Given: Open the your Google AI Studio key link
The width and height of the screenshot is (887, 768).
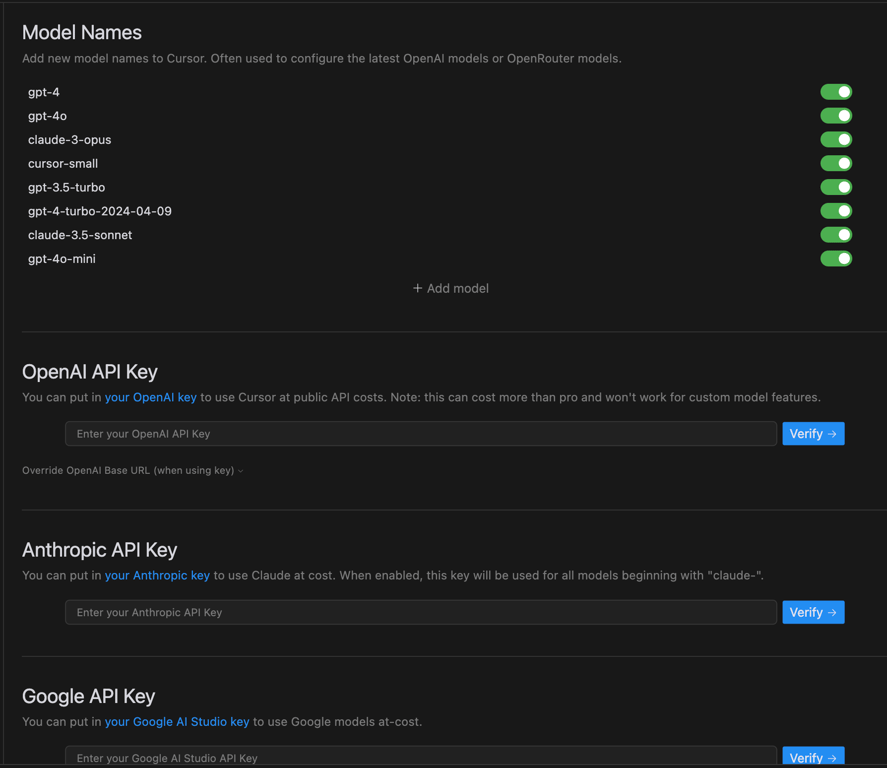Looking at the screenshot, I should 177,721.
